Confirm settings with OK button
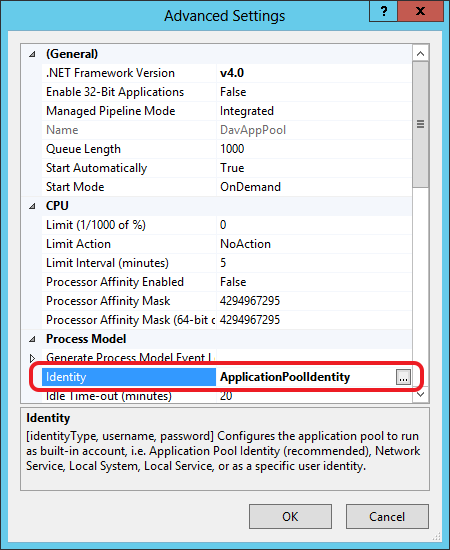Image resolution: width=450 pixels, height=550 pixels. click(x=290, y=516)
